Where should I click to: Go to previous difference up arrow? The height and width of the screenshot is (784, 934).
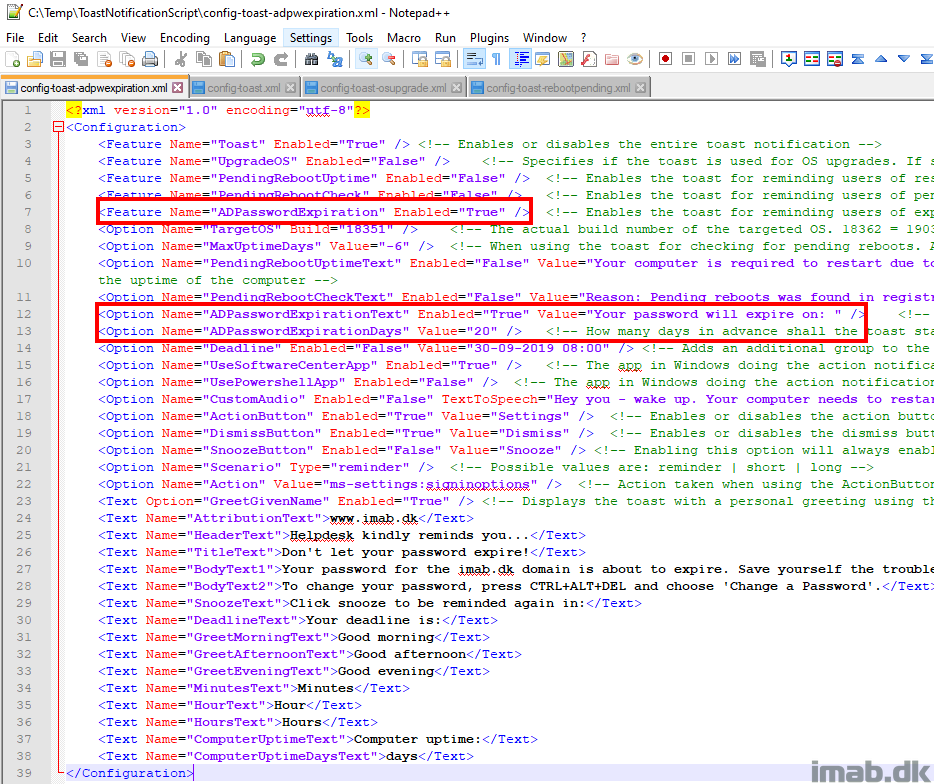click(881, 59)
